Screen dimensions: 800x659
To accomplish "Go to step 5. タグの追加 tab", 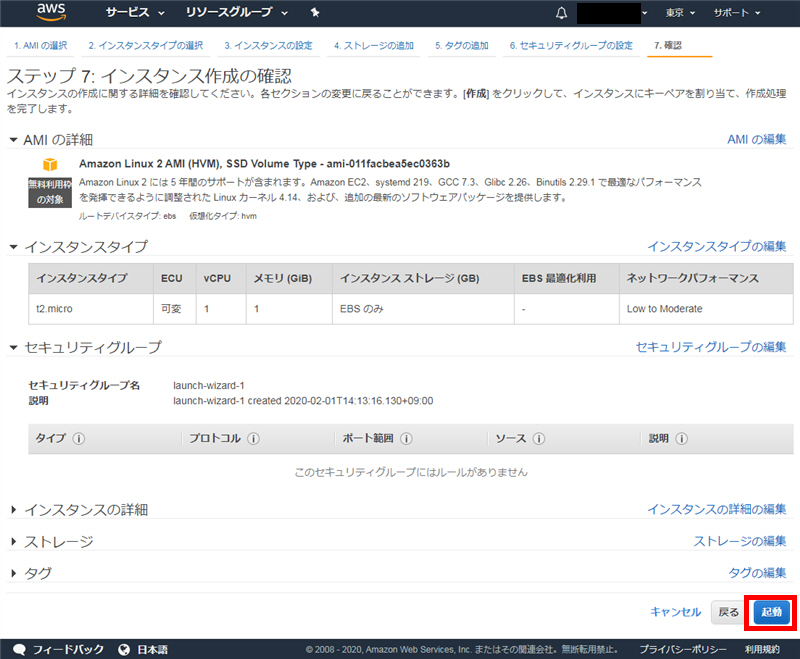I will (462, 45).
